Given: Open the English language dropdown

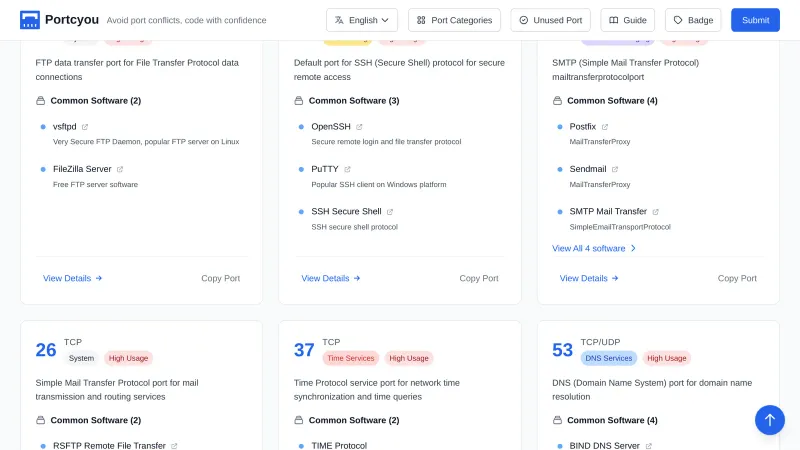Looking at the screenshot, I should tap(362, 20).
